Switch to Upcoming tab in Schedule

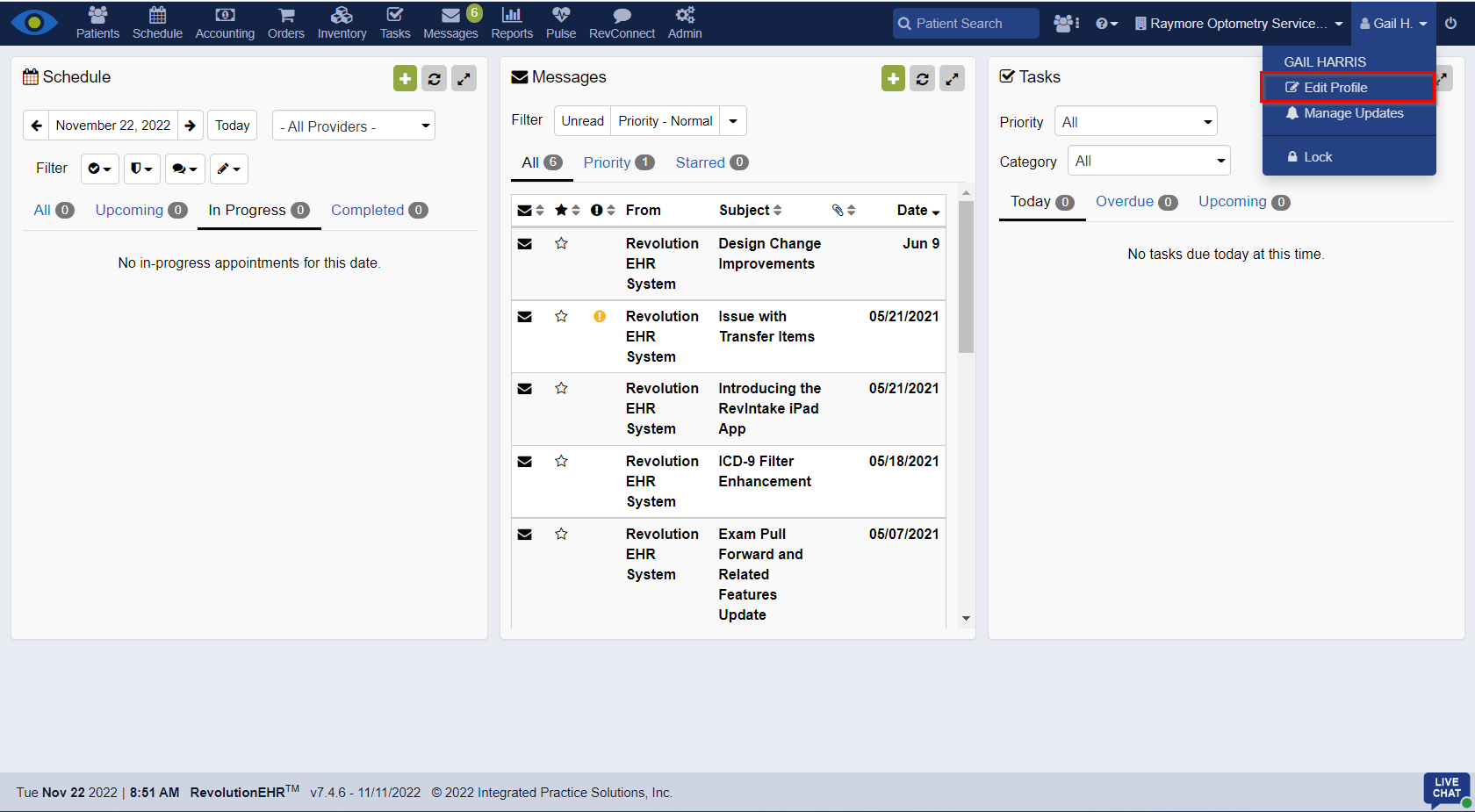coord(141,211)
